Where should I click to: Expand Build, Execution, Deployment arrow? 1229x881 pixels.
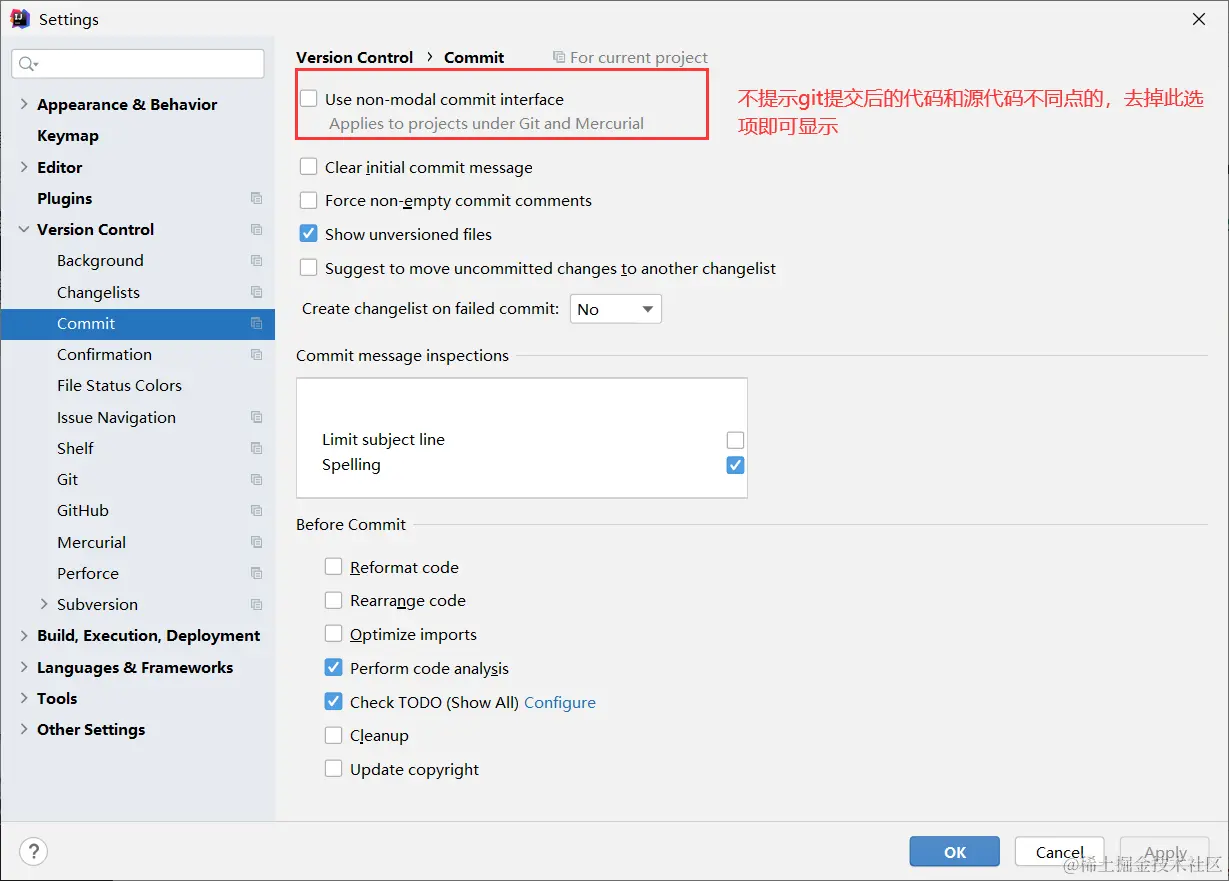(24, 635)
